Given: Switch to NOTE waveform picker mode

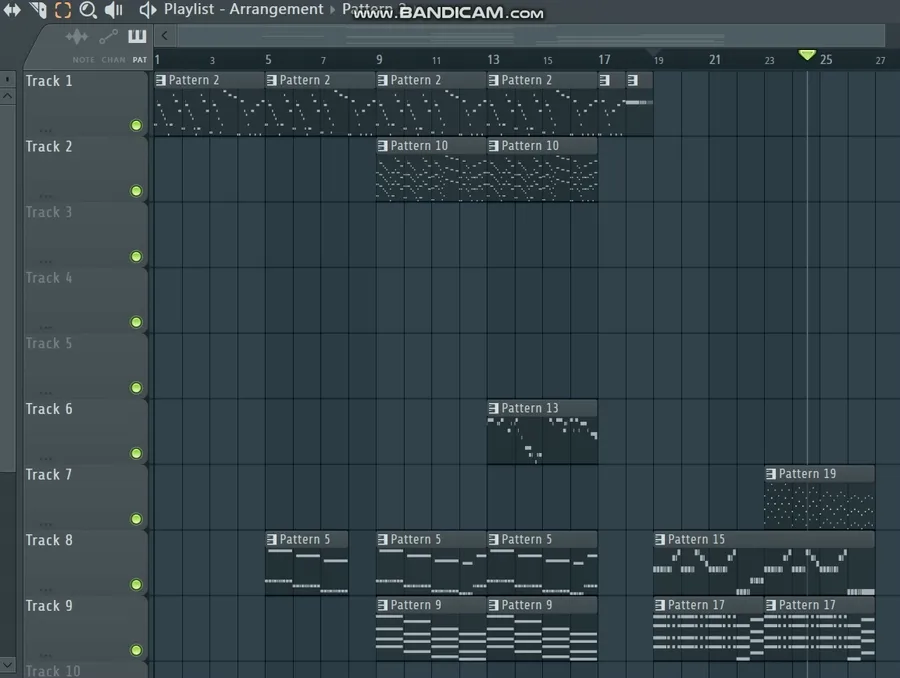Looking at the screenshot, I should pyautogui.click(x=77, y=37).
